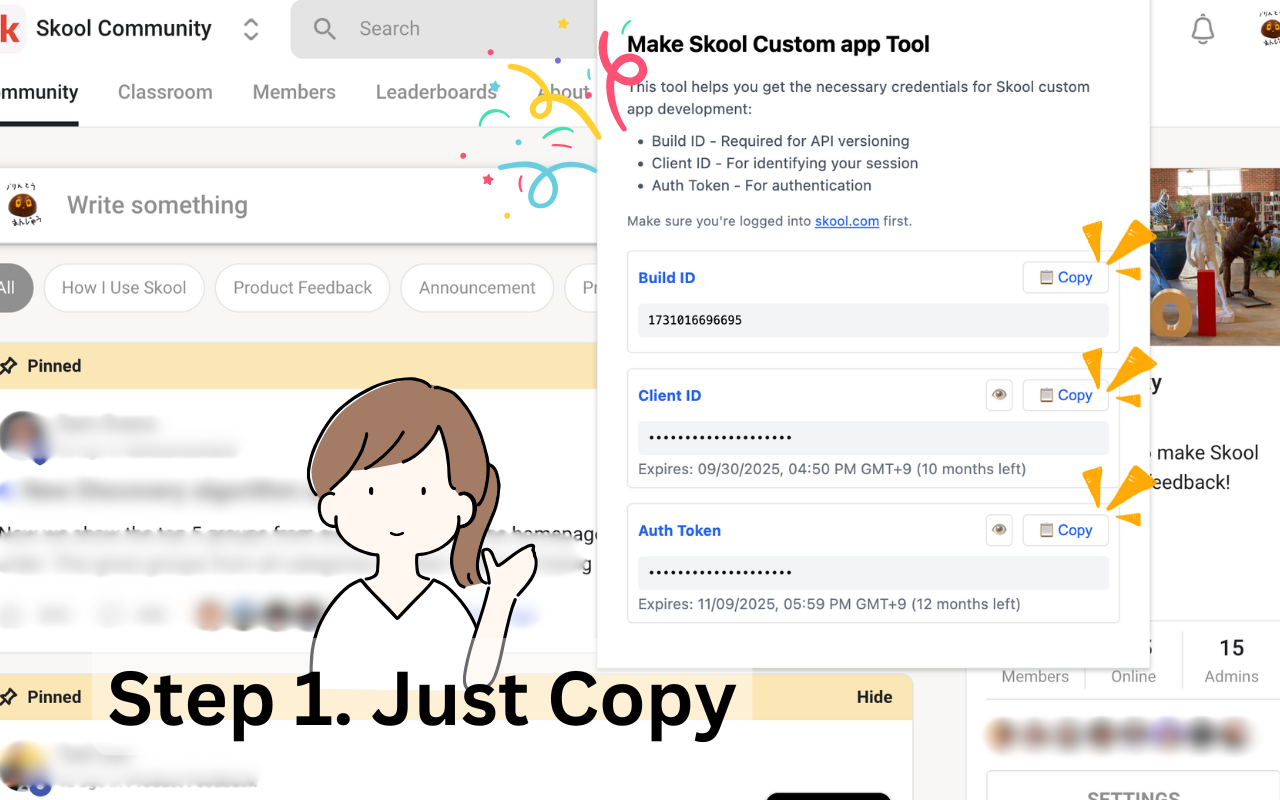Open the notifications bell

click(x=1203, y=29)
